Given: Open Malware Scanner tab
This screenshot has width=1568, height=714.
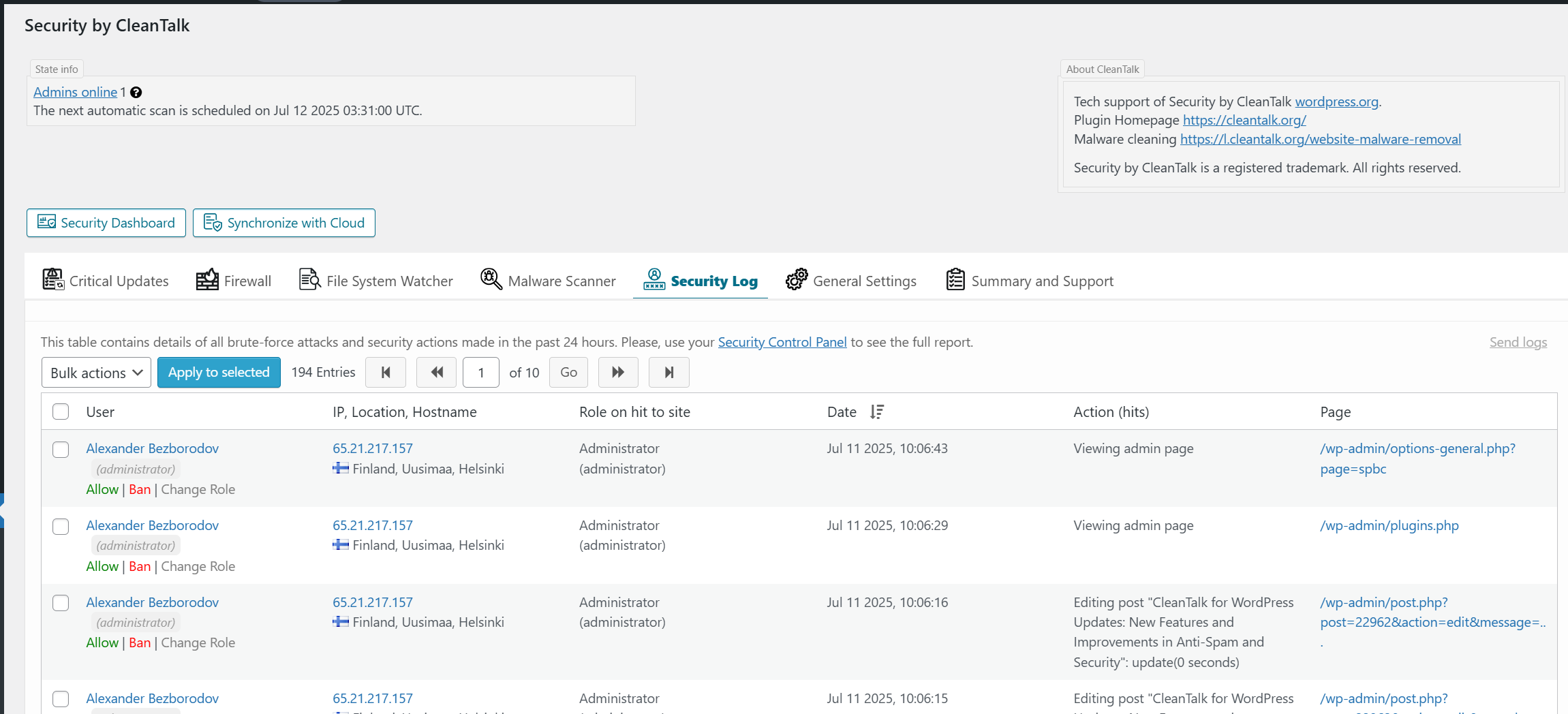Looking at the screenshot, I should pyautogui.click(x=548, y=281).
